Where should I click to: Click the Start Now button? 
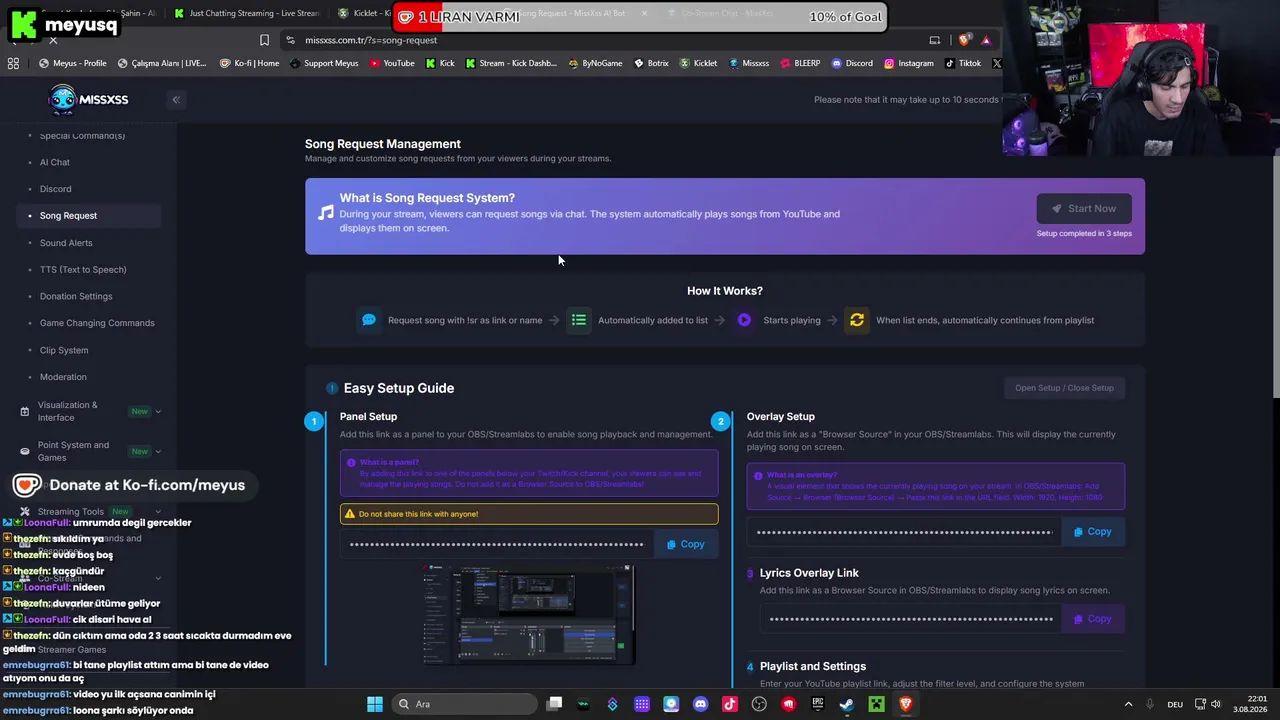[x=1084, y=209]
